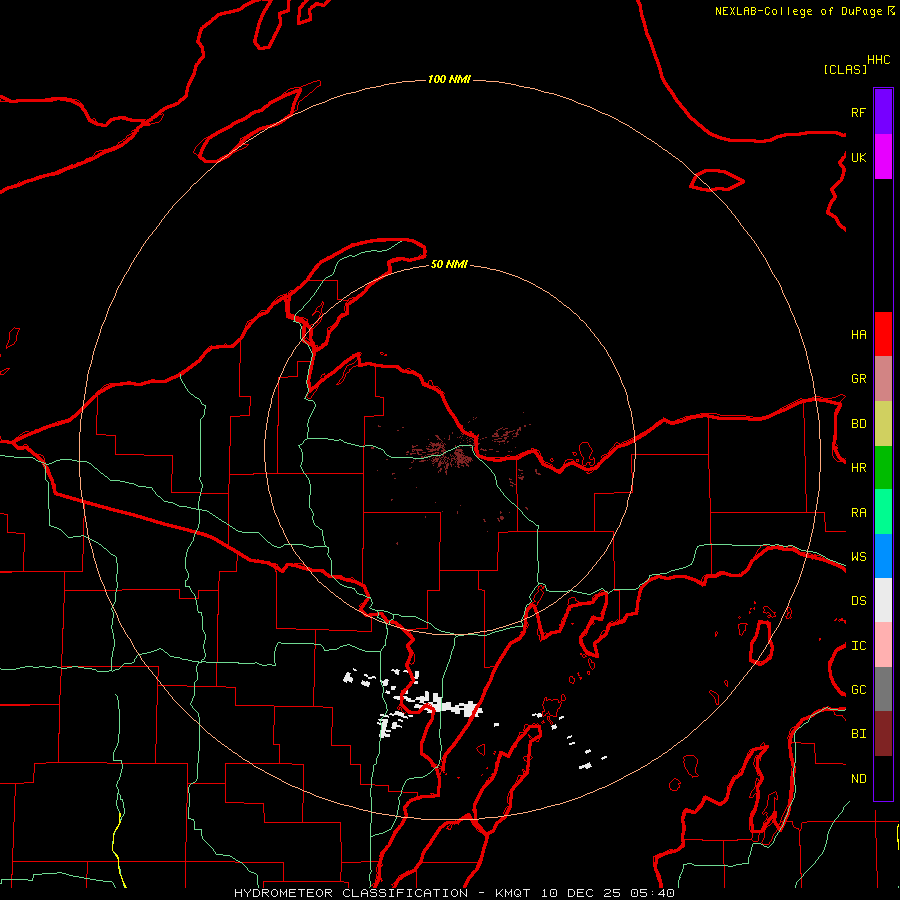Viewport: 900px width, 900px height.
Task: Click the ND black legend swatch
Action: [883, 778]
